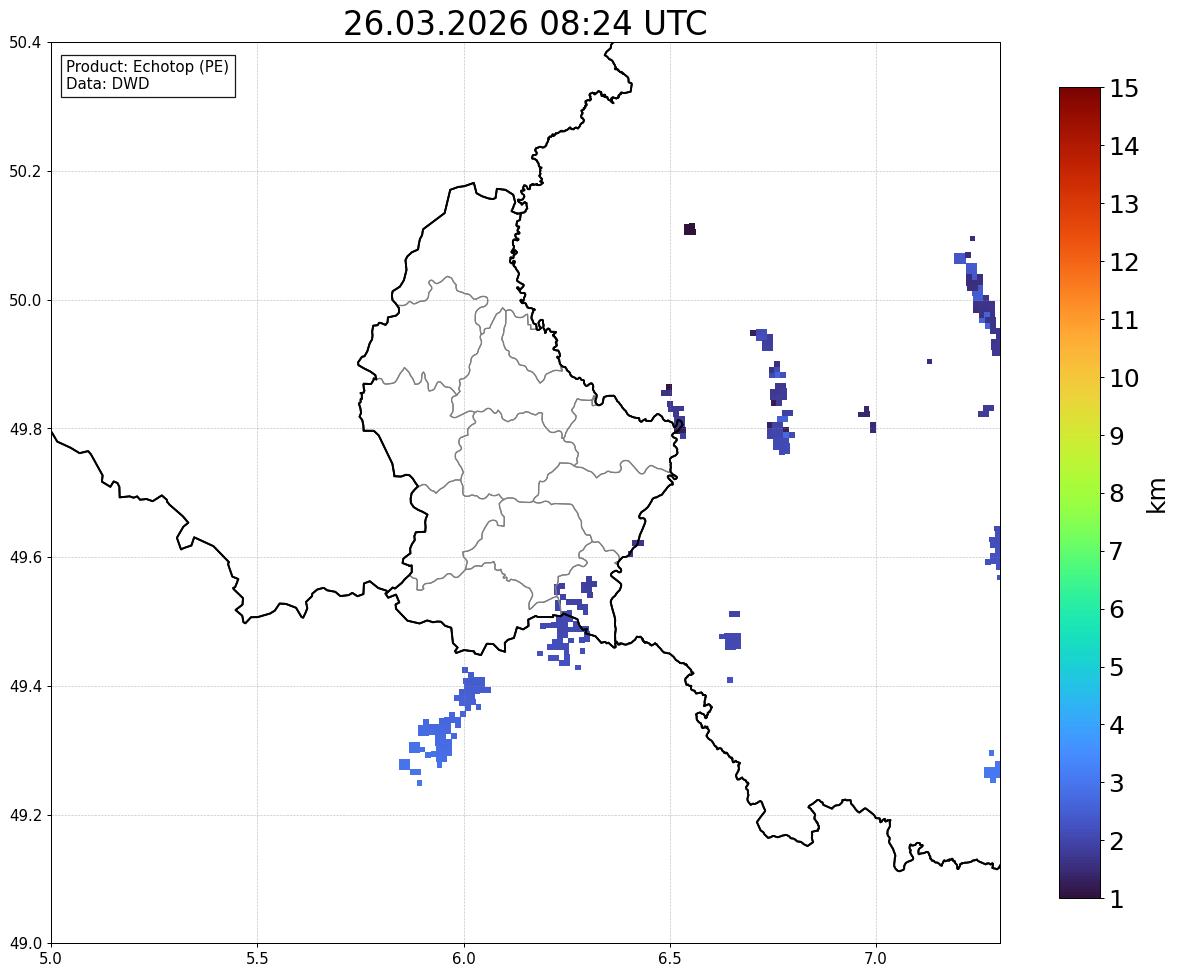
Task: Click the colorbar unit label 'km'
Action: coord(1157,495)
